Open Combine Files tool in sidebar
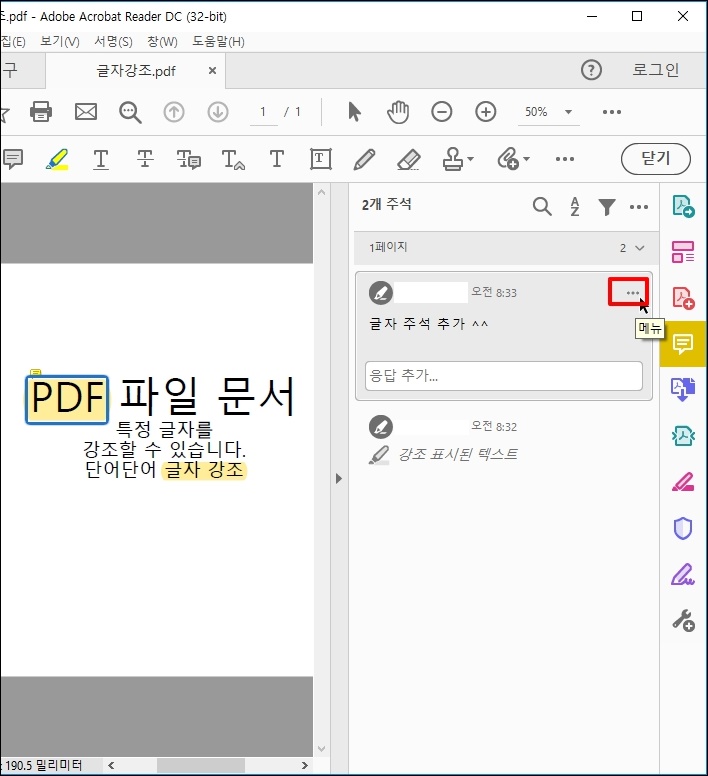Image resolution: width=708 pixels, height=776 pixels. pyautogui.click(x=683, y=389)
